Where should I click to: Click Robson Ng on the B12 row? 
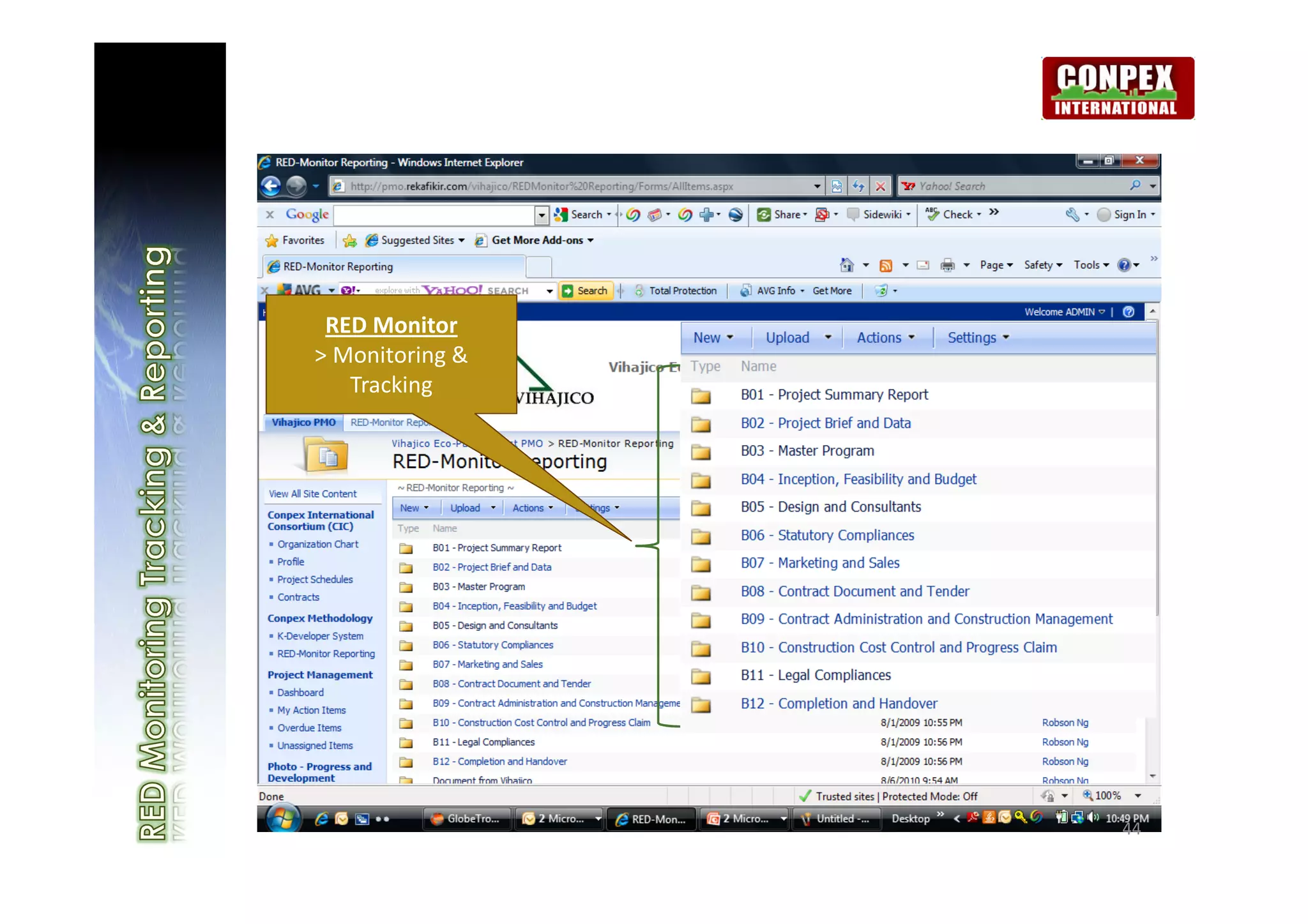pyautogui.click(x=1065, y=761)
